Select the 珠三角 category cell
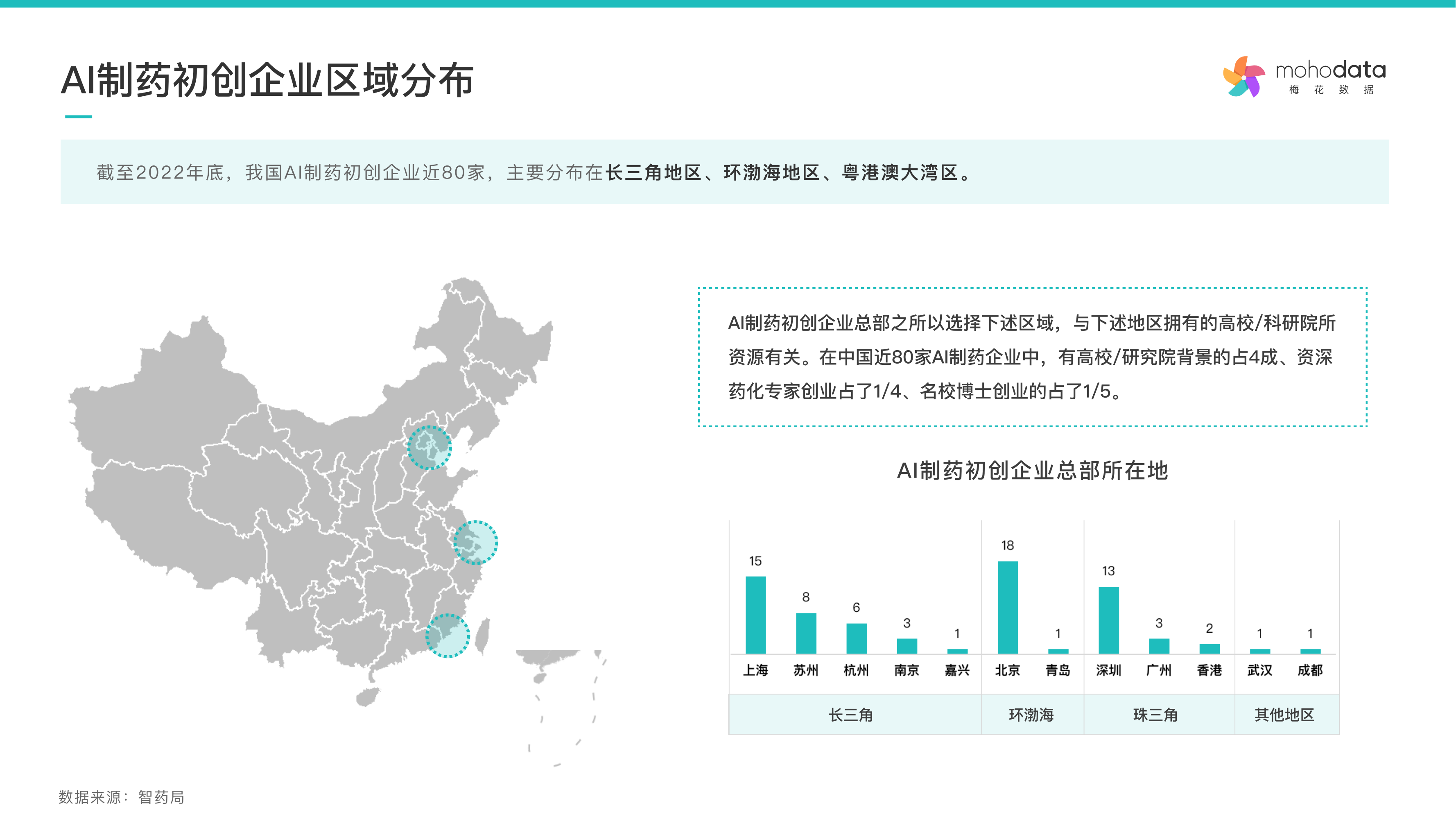 coord(1156,715)
